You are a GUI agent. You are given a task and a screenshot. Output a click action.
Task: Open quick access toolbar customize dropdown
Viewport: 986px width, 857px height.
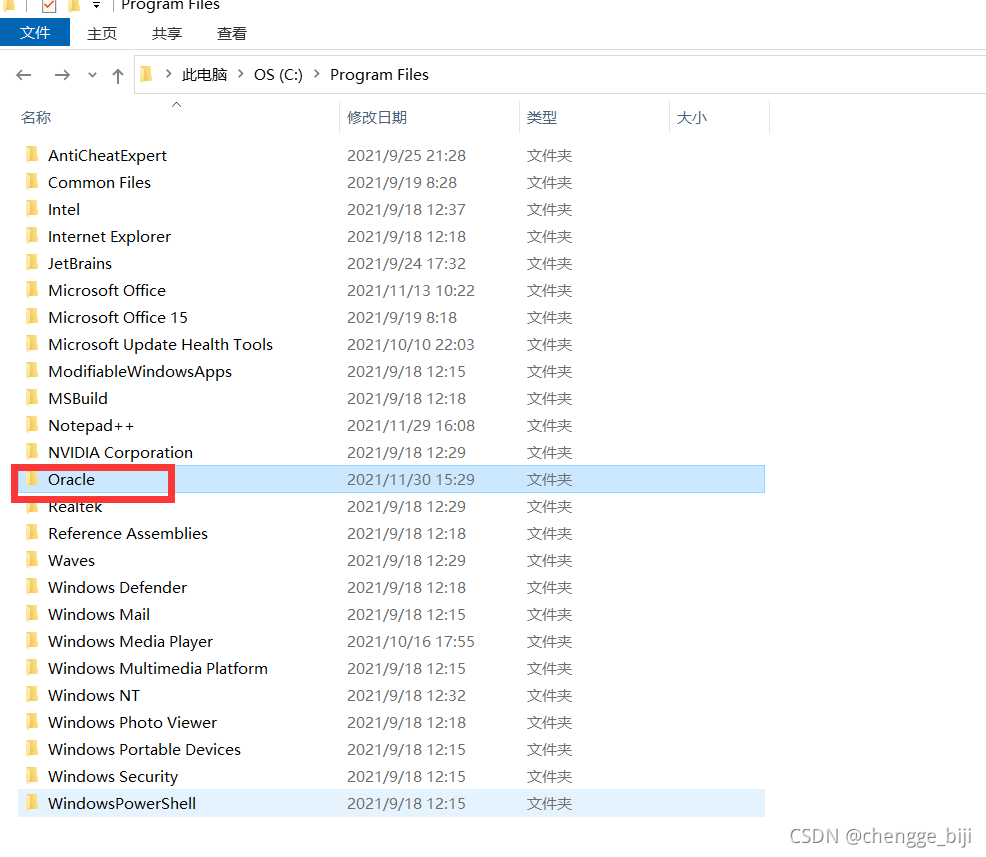(x=96, y=6)
